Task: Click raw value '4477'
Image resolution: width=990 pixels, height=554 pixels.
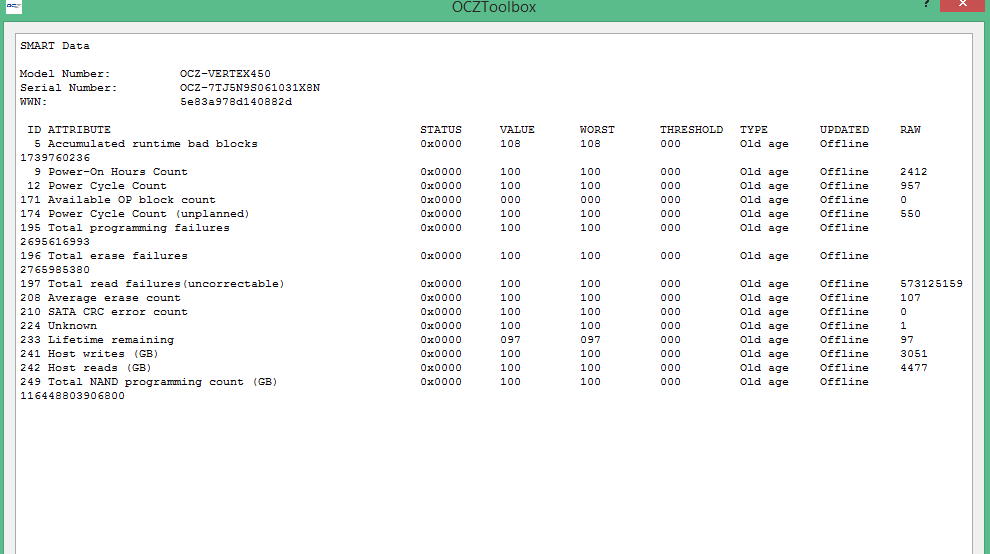Action: click(914, 368)
